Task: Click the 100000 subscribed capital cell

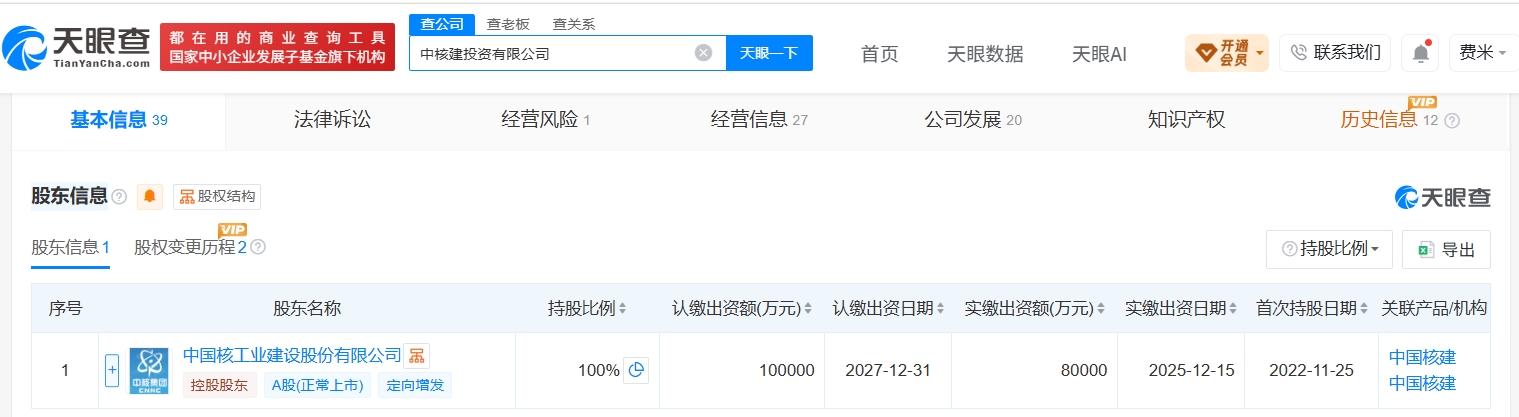Action: [x=741, y=370]
